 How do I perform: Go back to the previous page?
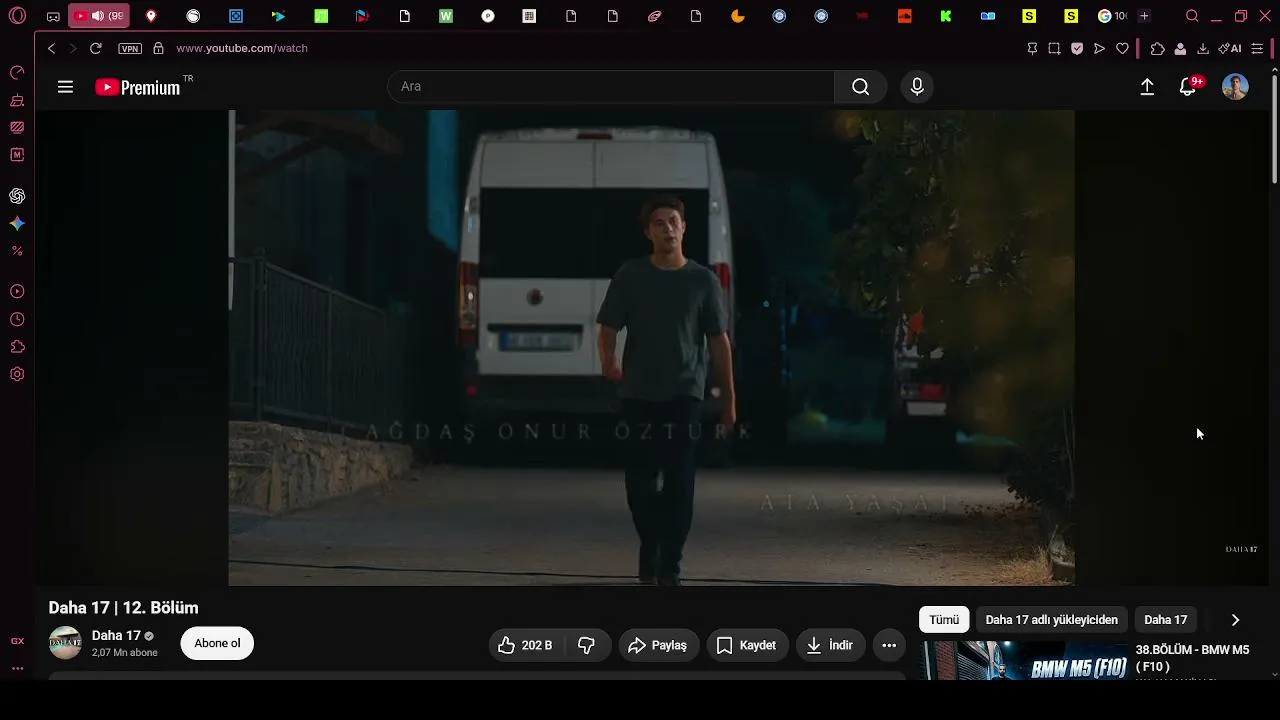tap(52, 48)
